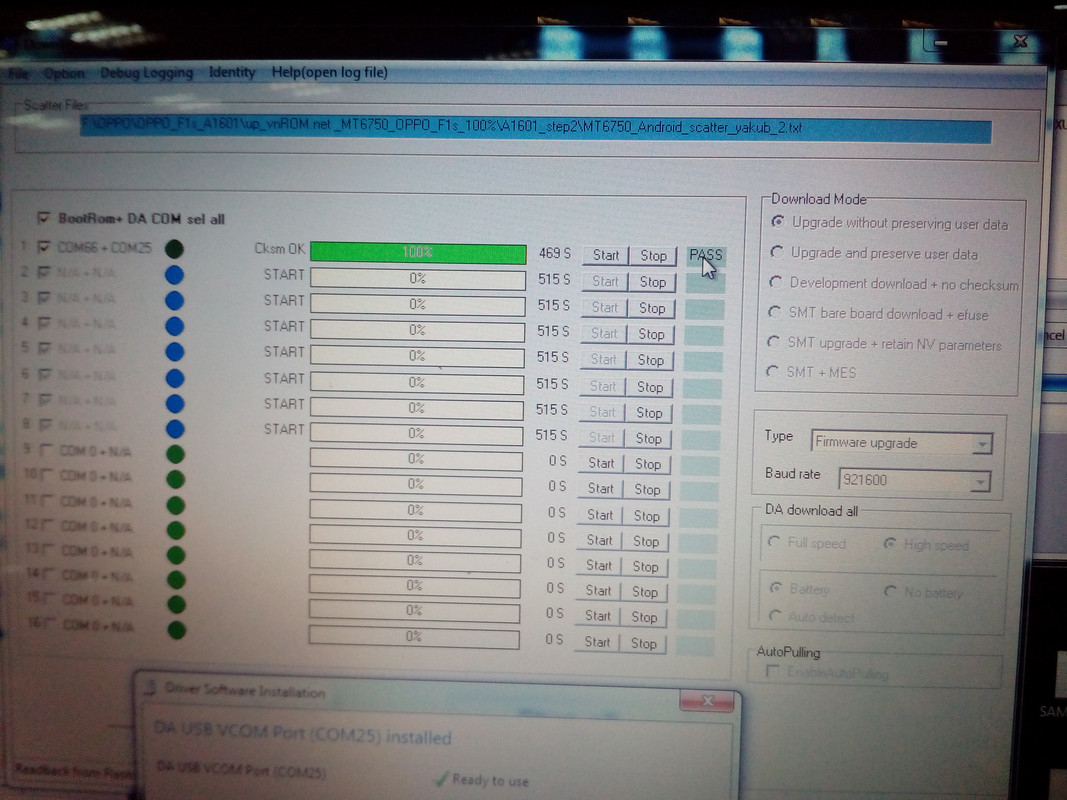Click the blue status dot in row 2
The height and width of the screenshot is (800, 1067).
pos(174,275)
